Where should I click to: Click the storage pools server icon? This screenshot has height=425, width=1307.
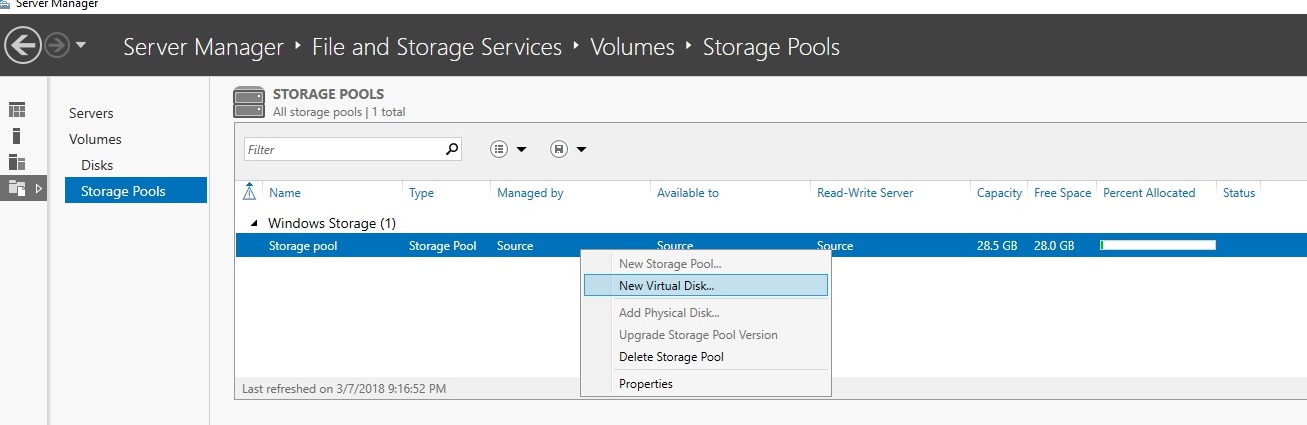point(249,103)
